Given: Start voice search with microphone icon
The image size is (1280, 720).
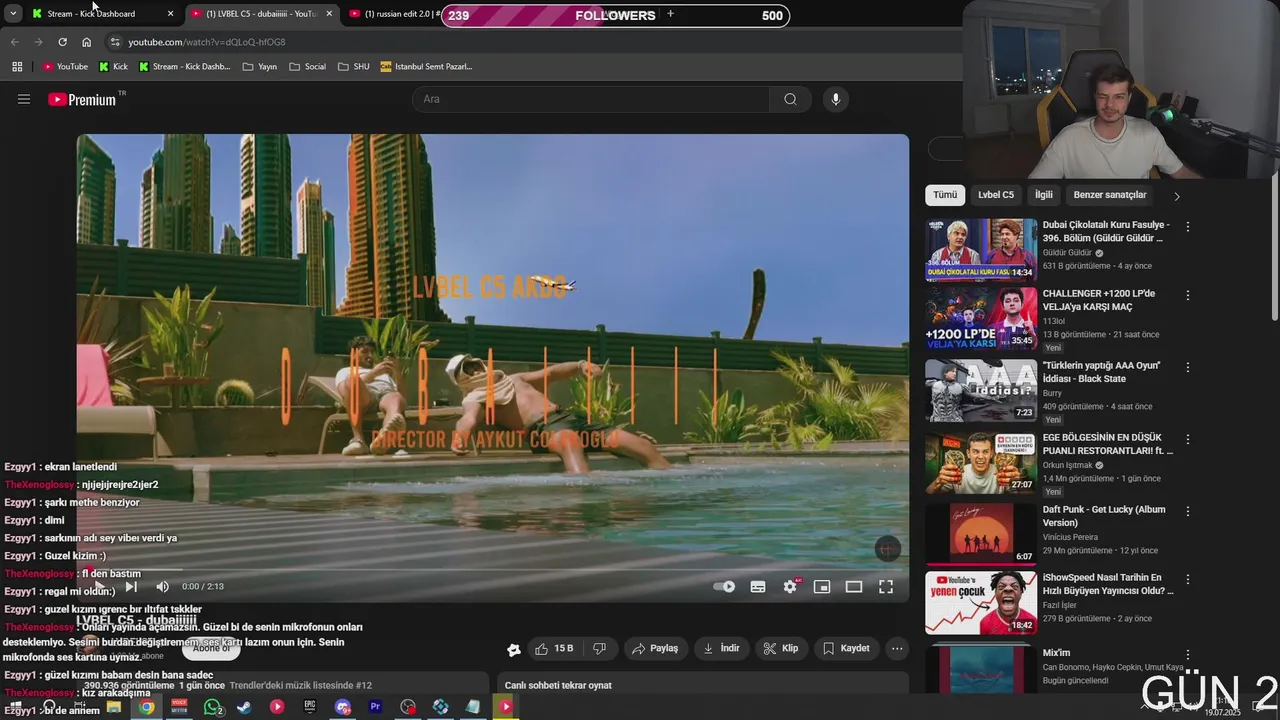Looking at the screenshot, I should click(x=836, y=99).
